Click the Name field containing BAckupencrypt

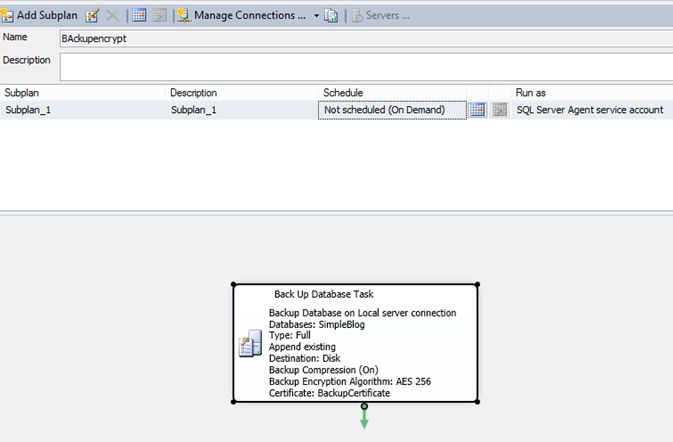tap(366, 39)
